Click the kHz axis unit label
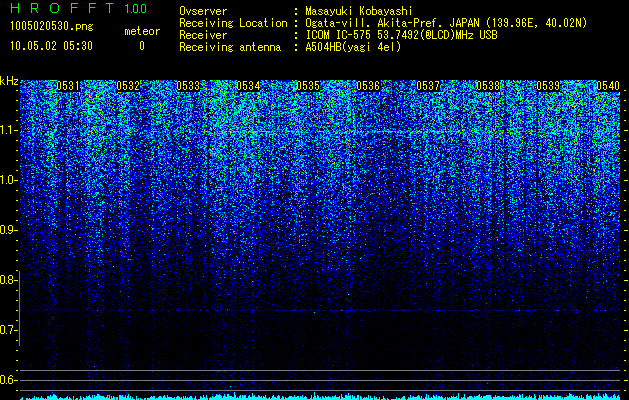The height and width of the screenshot is (400, 629). coord(9,81)
